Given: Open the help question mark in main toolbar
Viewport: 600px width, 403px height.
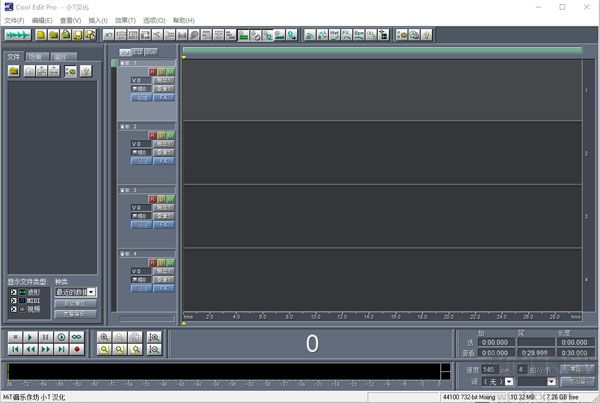Looking at the screenshot, I should (x=426, y=35).
